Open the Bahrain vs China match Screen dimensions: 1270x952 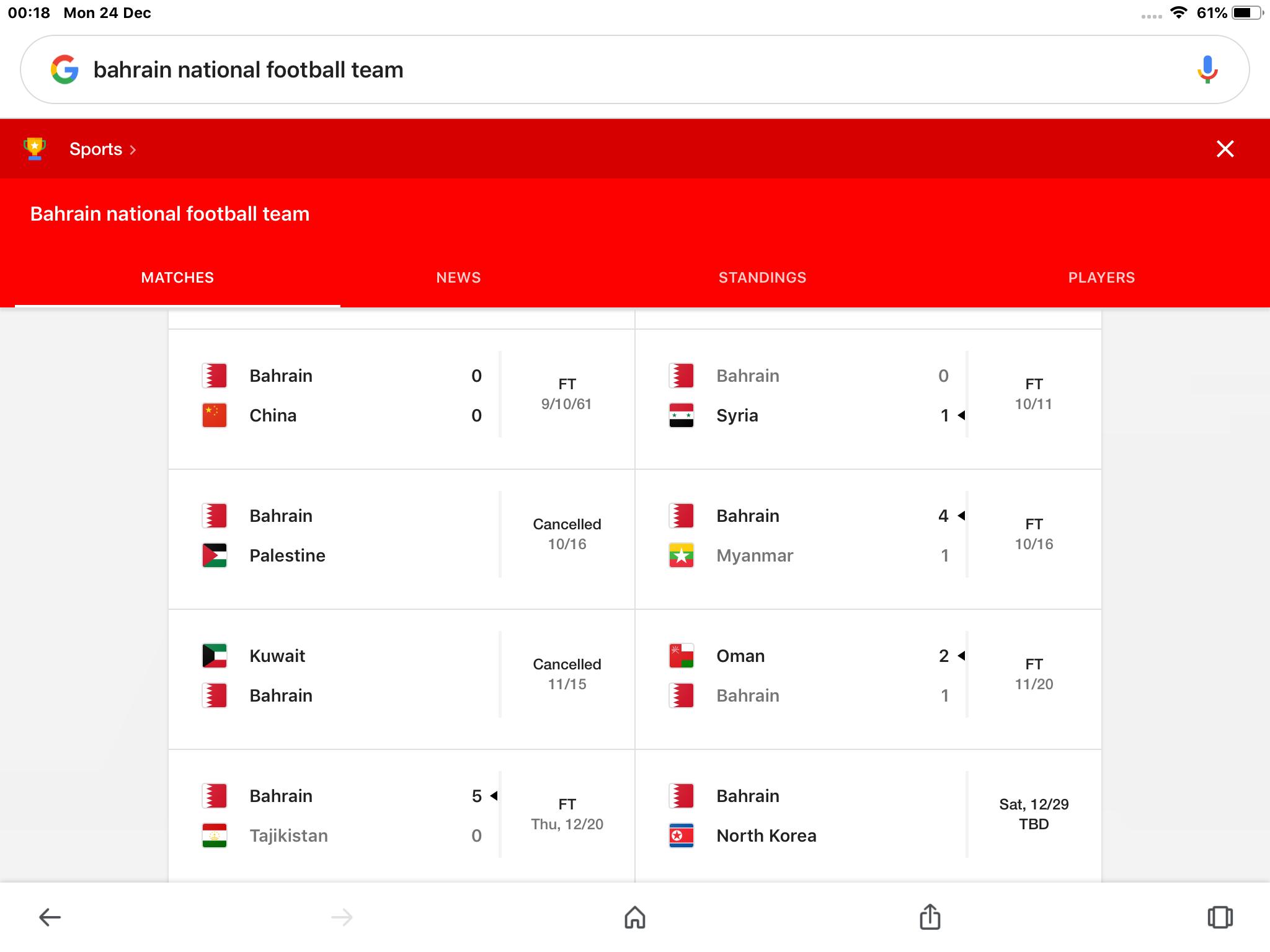(x=401, y=395)
